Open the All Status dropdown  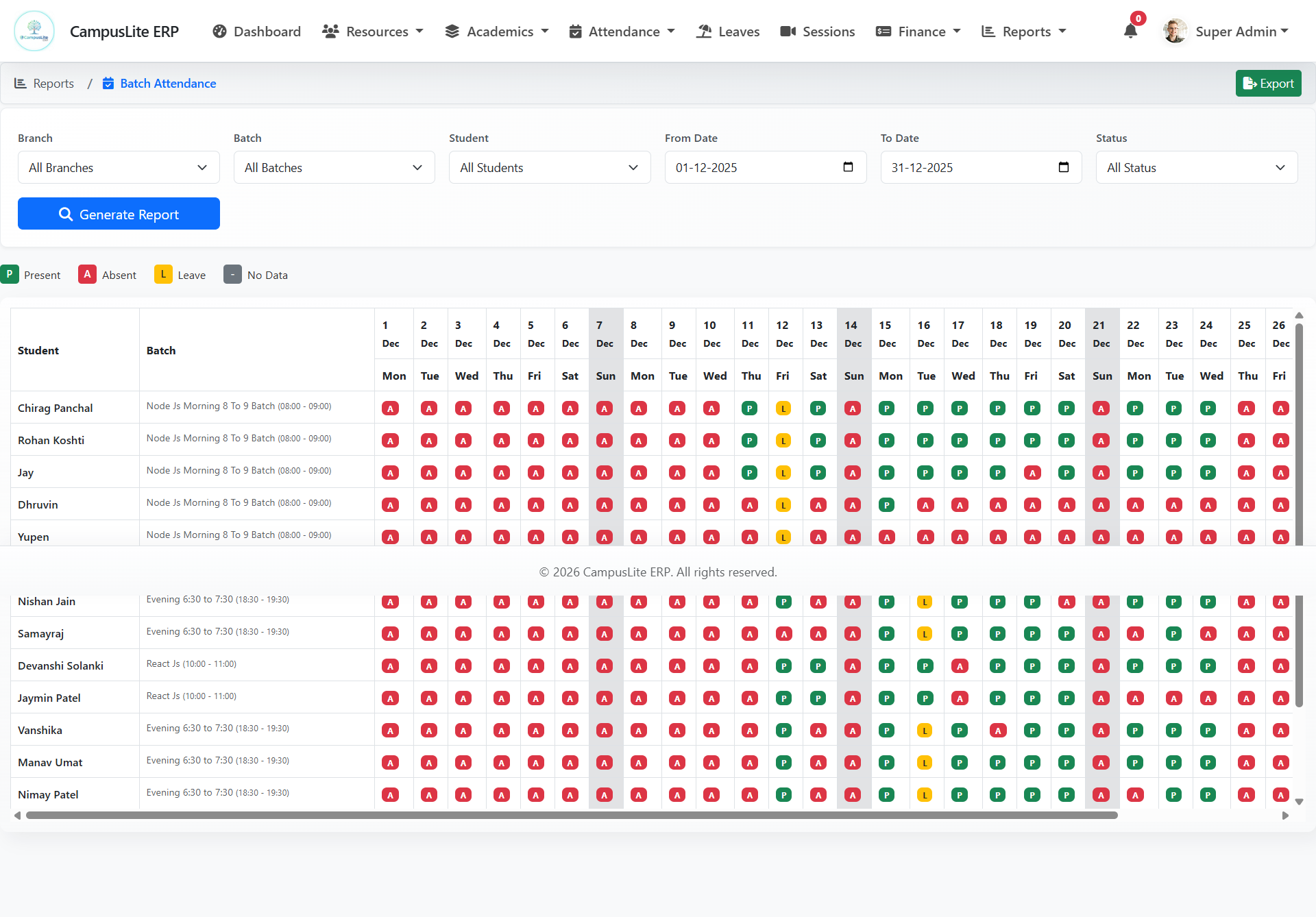click(x=1196, y=168)
